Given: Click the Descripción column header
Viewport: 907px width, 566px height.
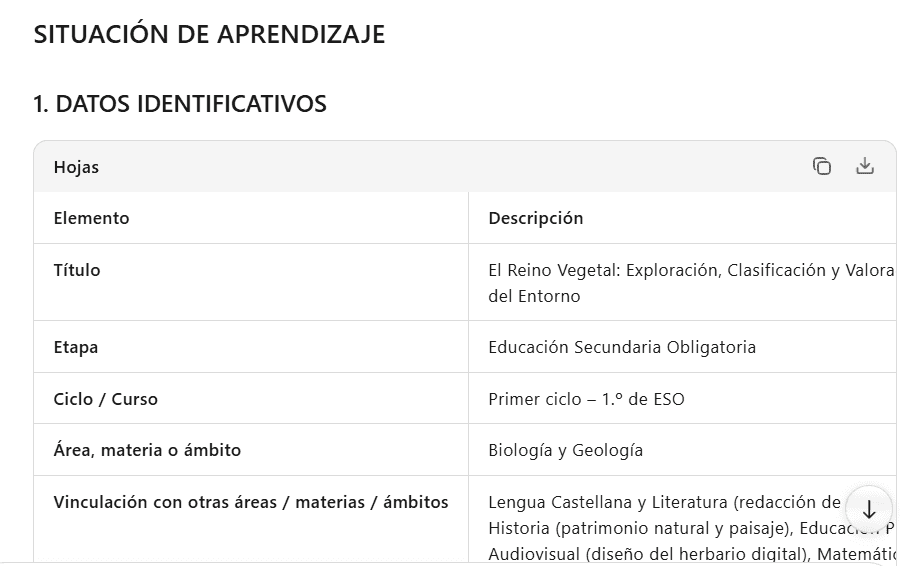Looking at the screenshot, I should click(x=536, y=218).
